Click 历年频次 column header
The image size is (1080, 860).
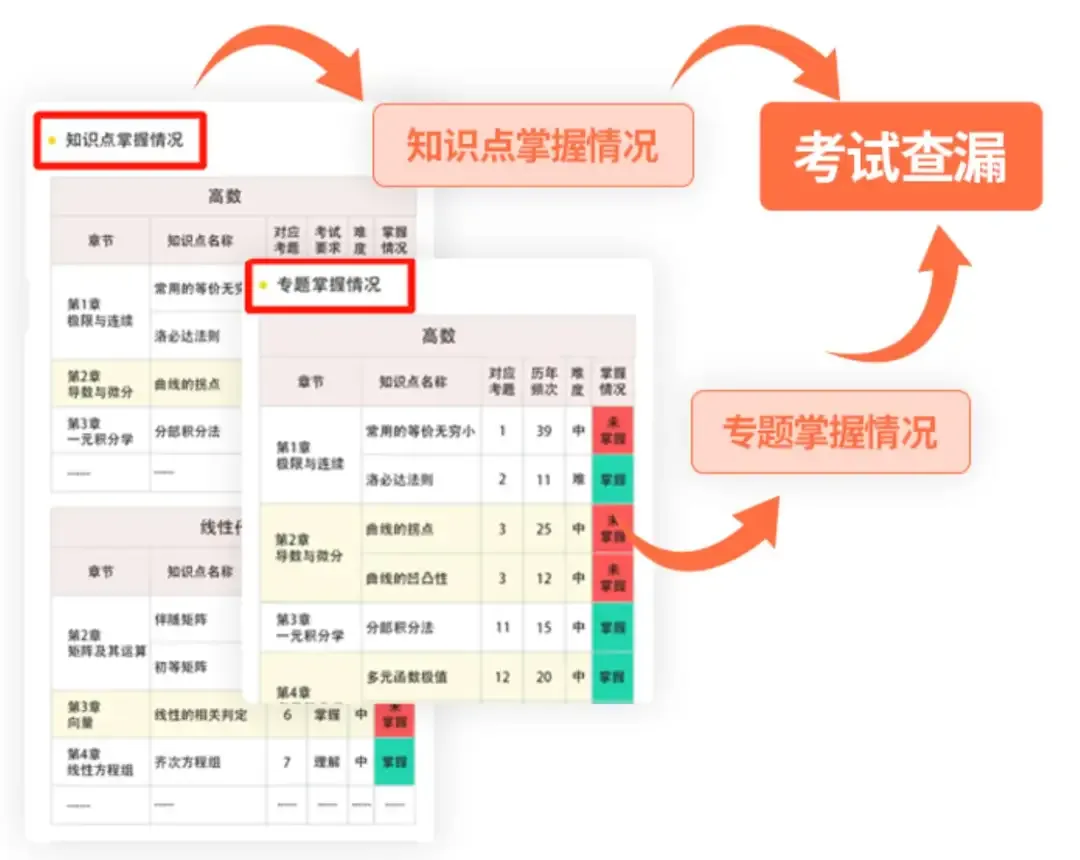[543, 381]
